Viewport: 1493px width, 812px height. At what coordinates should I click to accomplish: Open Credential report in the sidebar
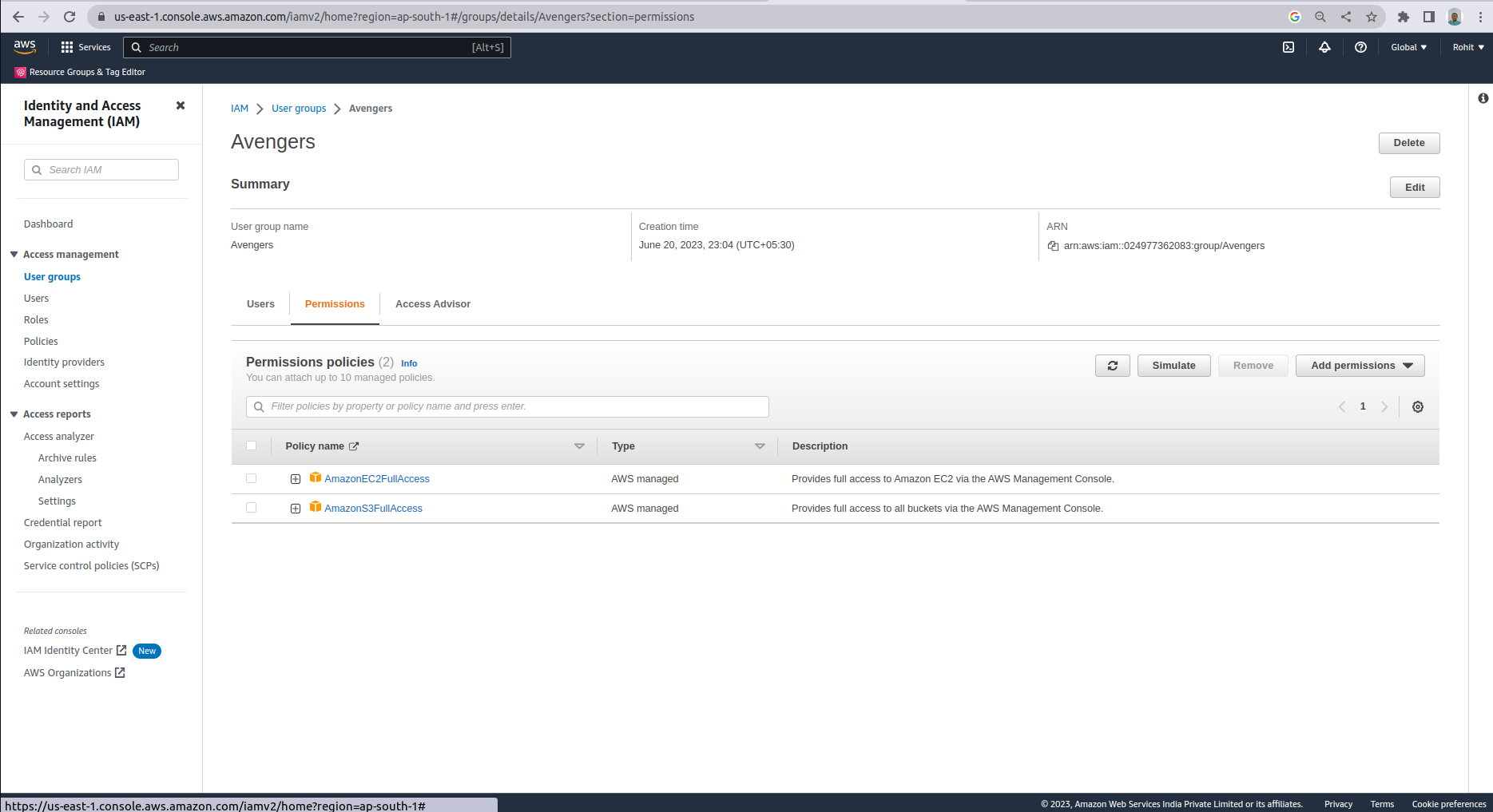[x=63, y=523]
